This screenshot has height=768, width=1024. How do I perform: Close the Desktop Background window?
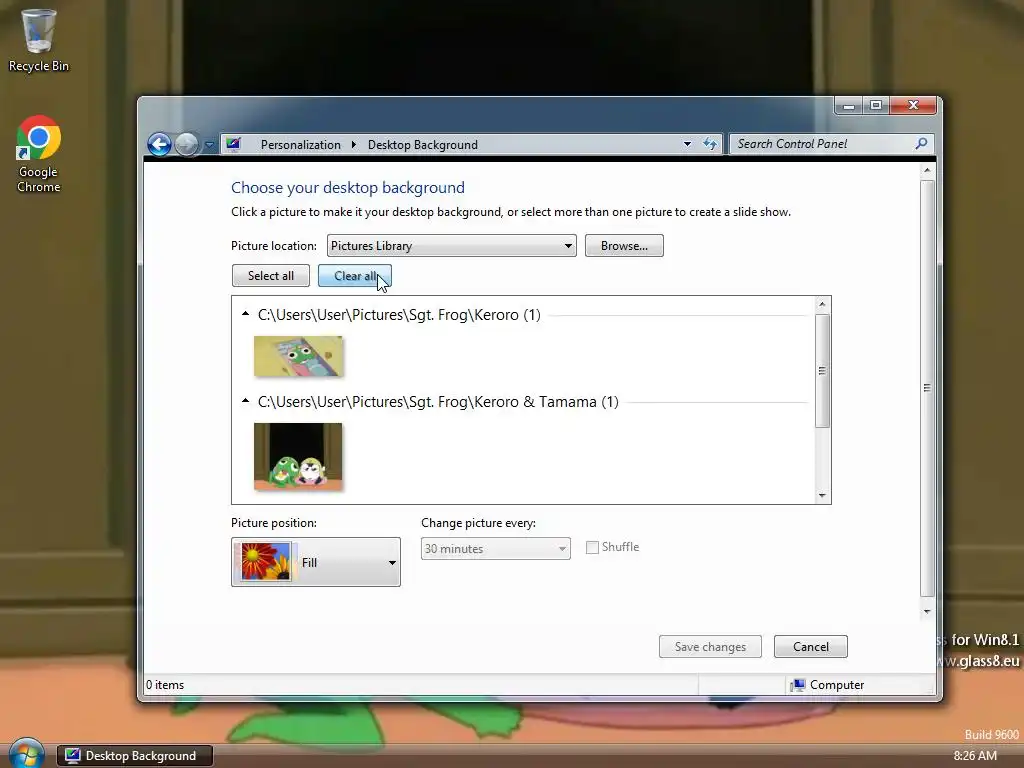coord(913,105)
